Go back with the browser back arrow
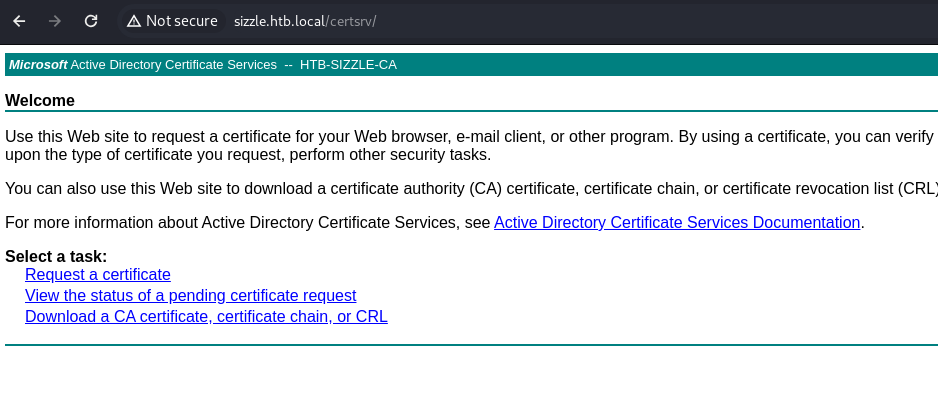 19,22
